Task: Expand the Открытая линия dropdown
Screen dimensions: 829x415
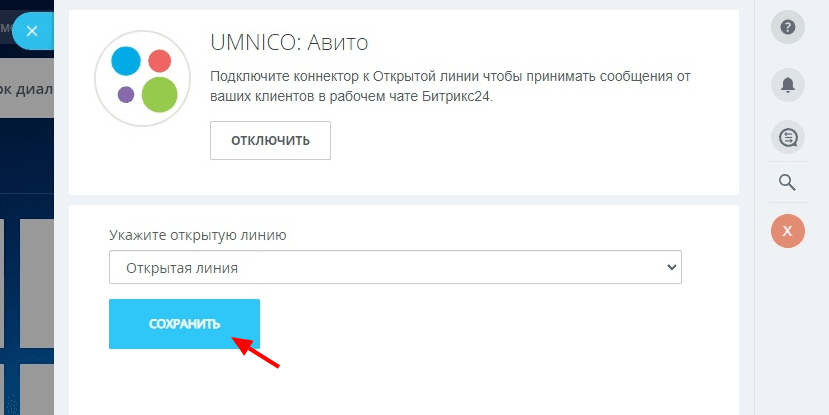Action: coord(394,268)
